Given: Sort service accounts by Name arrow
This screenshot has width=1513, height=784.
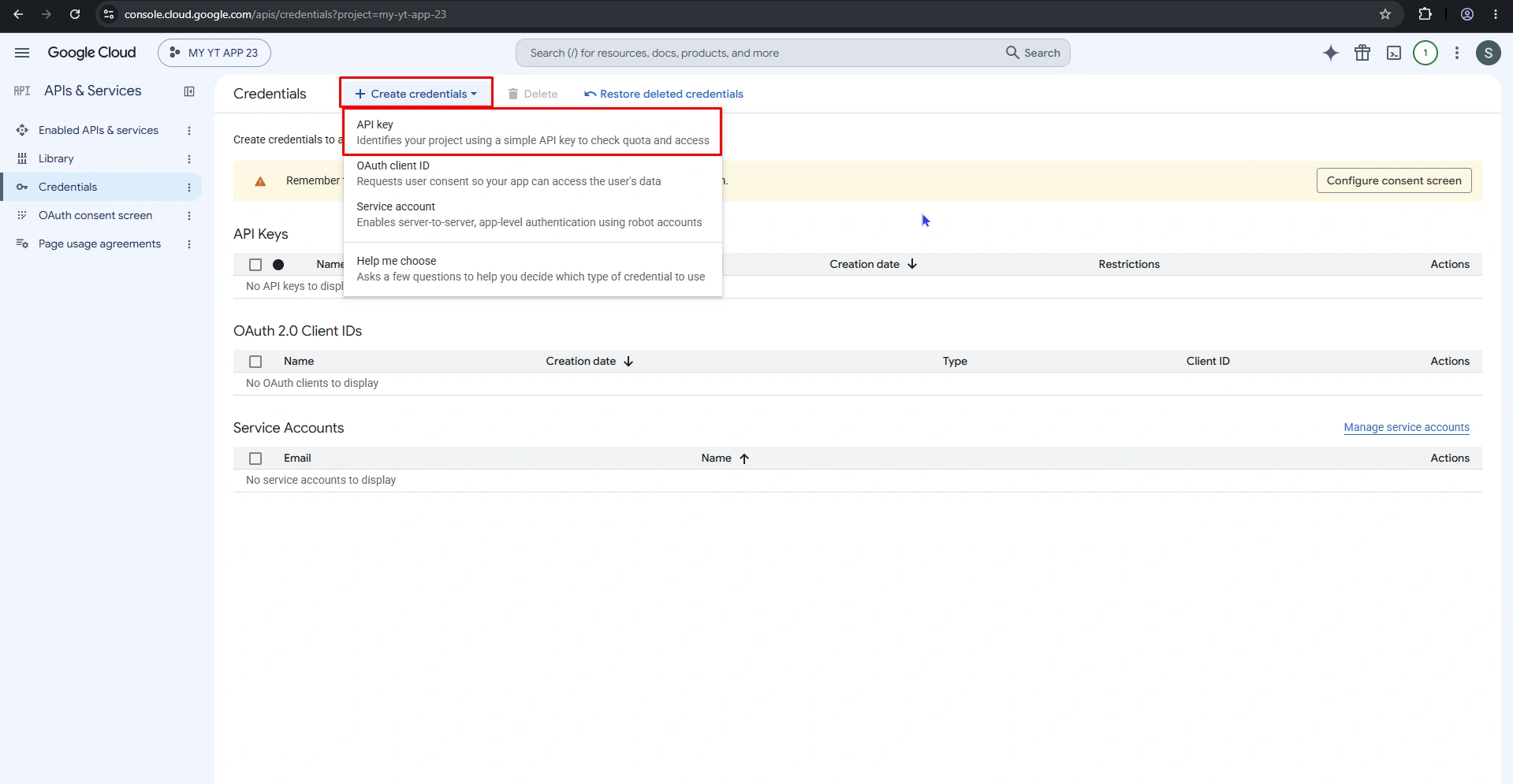Looking at the screenshot, I should tap(744, 458).
